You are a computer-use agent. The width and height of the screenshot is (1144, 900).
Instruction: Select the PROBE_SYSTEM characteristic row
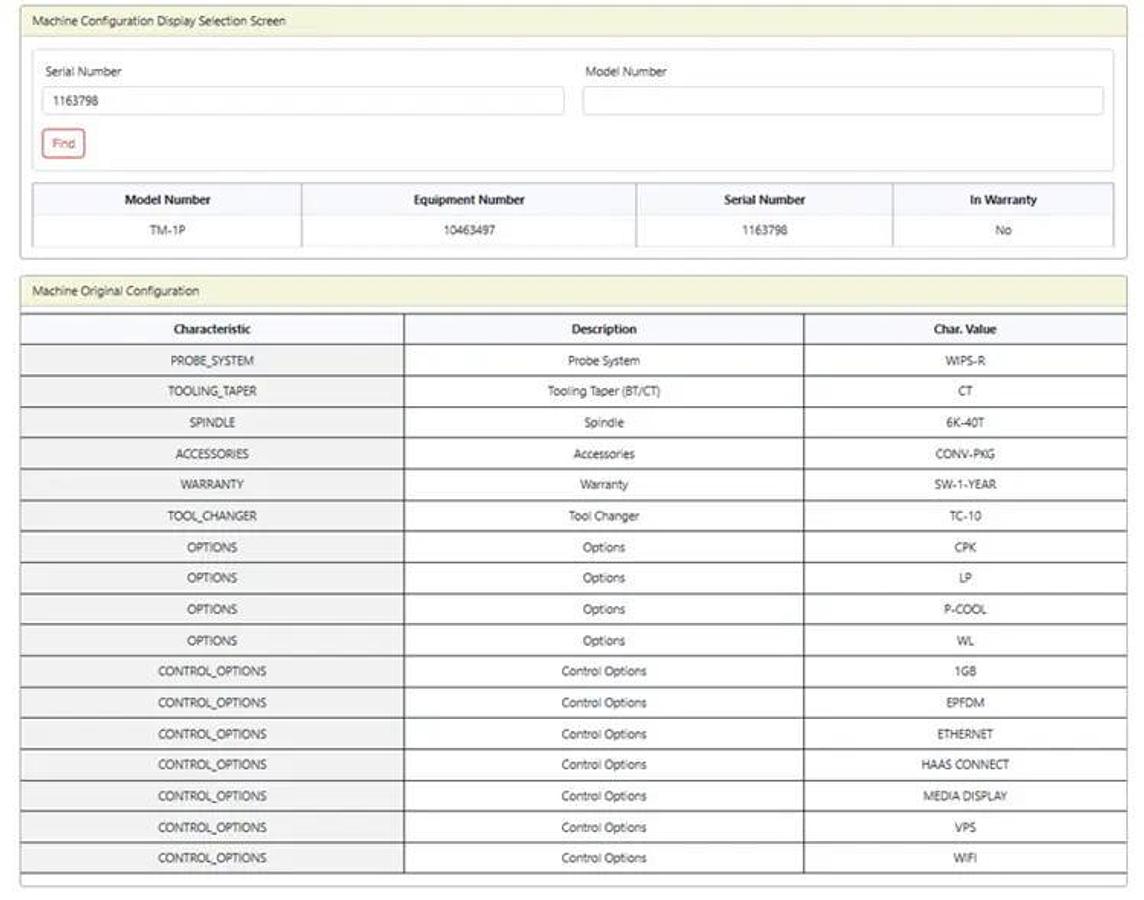212,361
